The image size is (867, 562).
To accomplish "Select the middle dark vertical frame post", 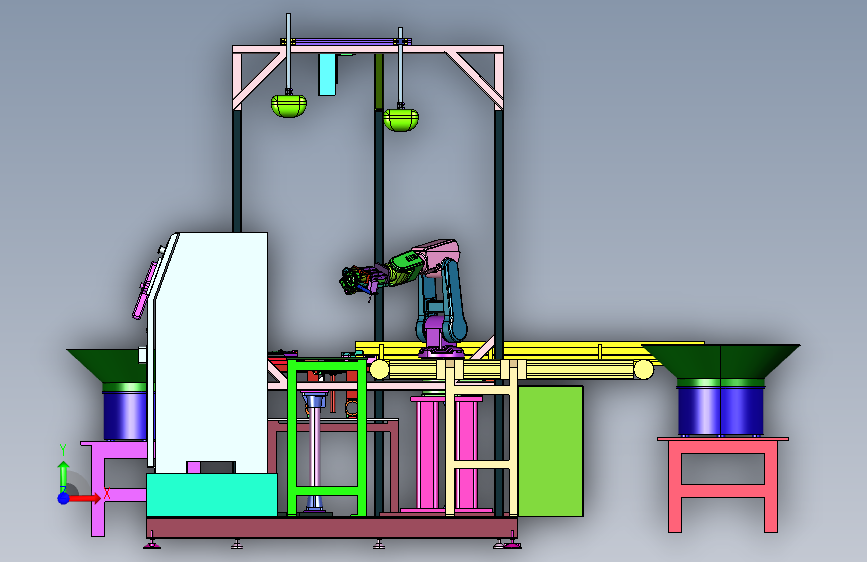I will 379,221.
